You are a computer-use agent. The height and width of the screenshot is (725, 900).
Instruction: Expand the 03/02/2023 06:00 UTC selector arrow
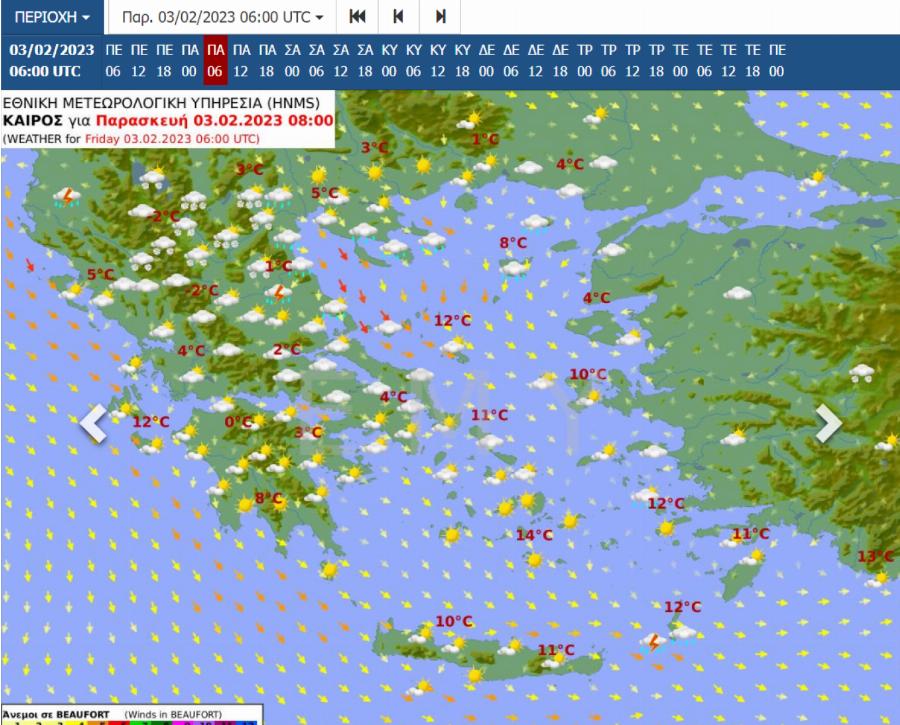pos(320,17)
